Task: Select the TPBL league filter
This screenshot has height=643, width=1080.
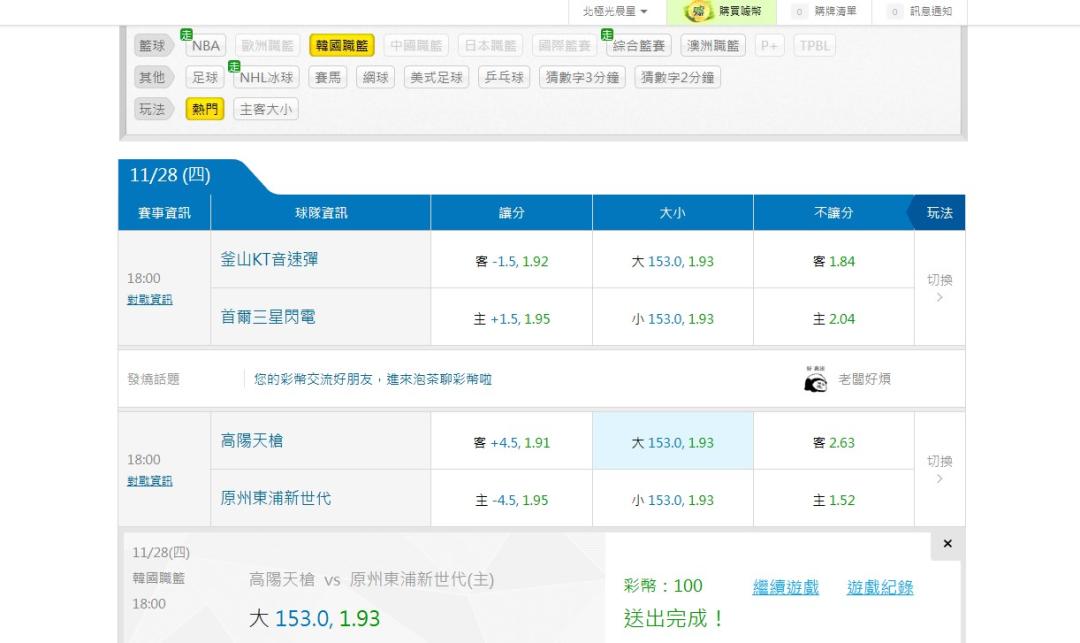Action: 815,45
